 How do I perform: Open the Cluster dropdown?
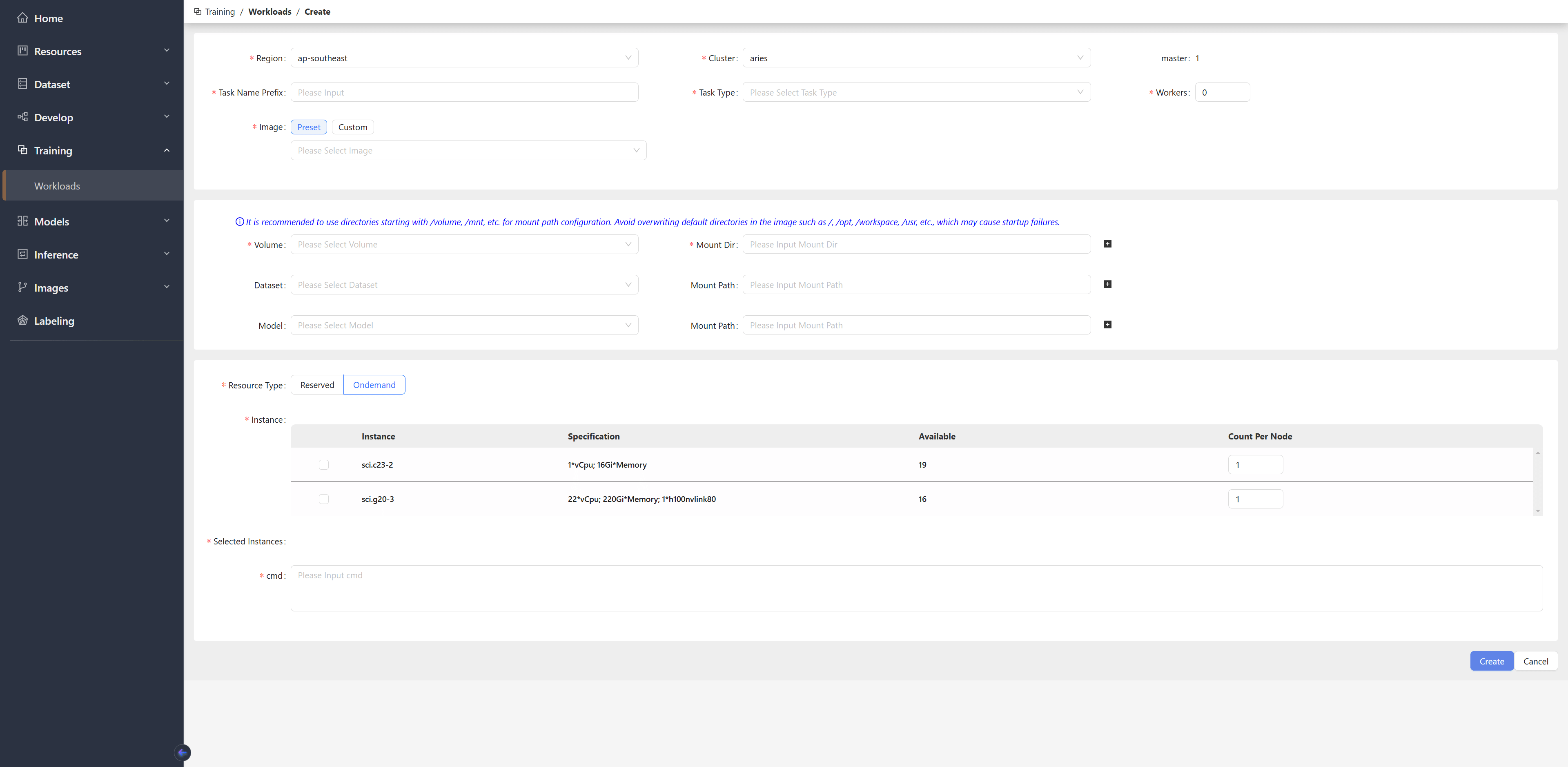(x=917, y=58)
